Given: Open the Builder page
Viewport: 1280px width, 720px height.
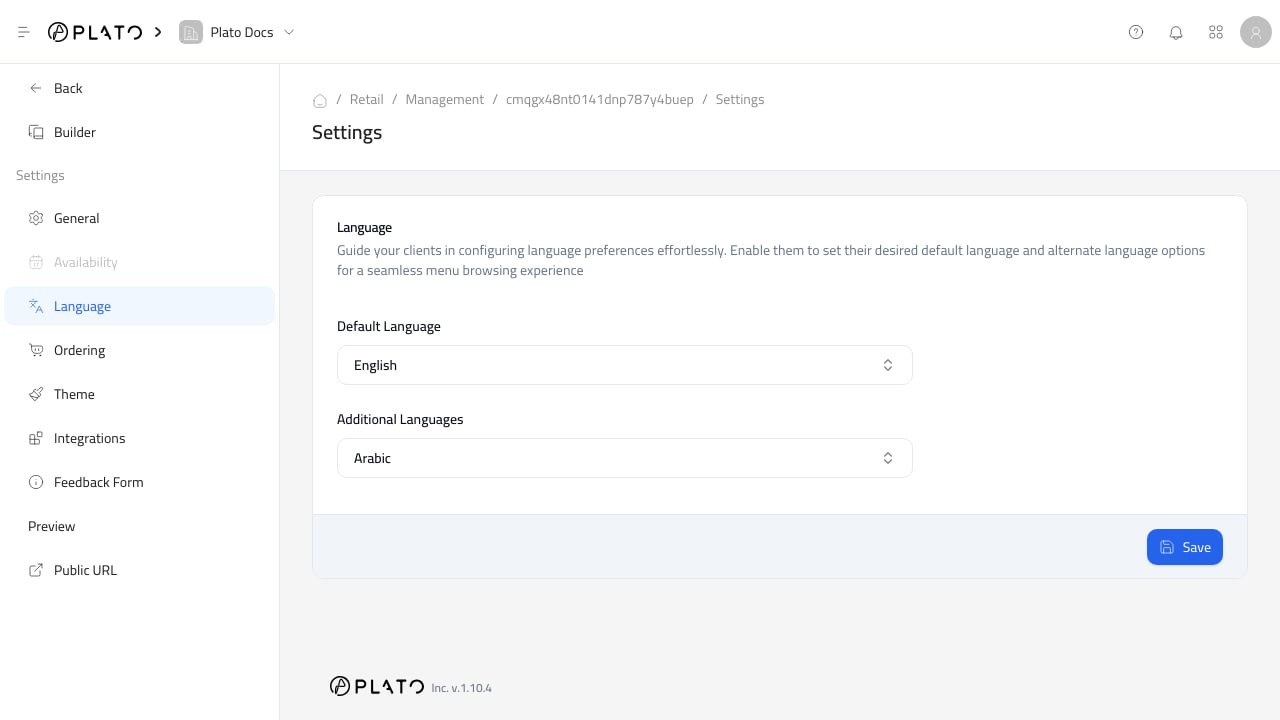Looking at the screenshot, I should [x=140, y=132].
